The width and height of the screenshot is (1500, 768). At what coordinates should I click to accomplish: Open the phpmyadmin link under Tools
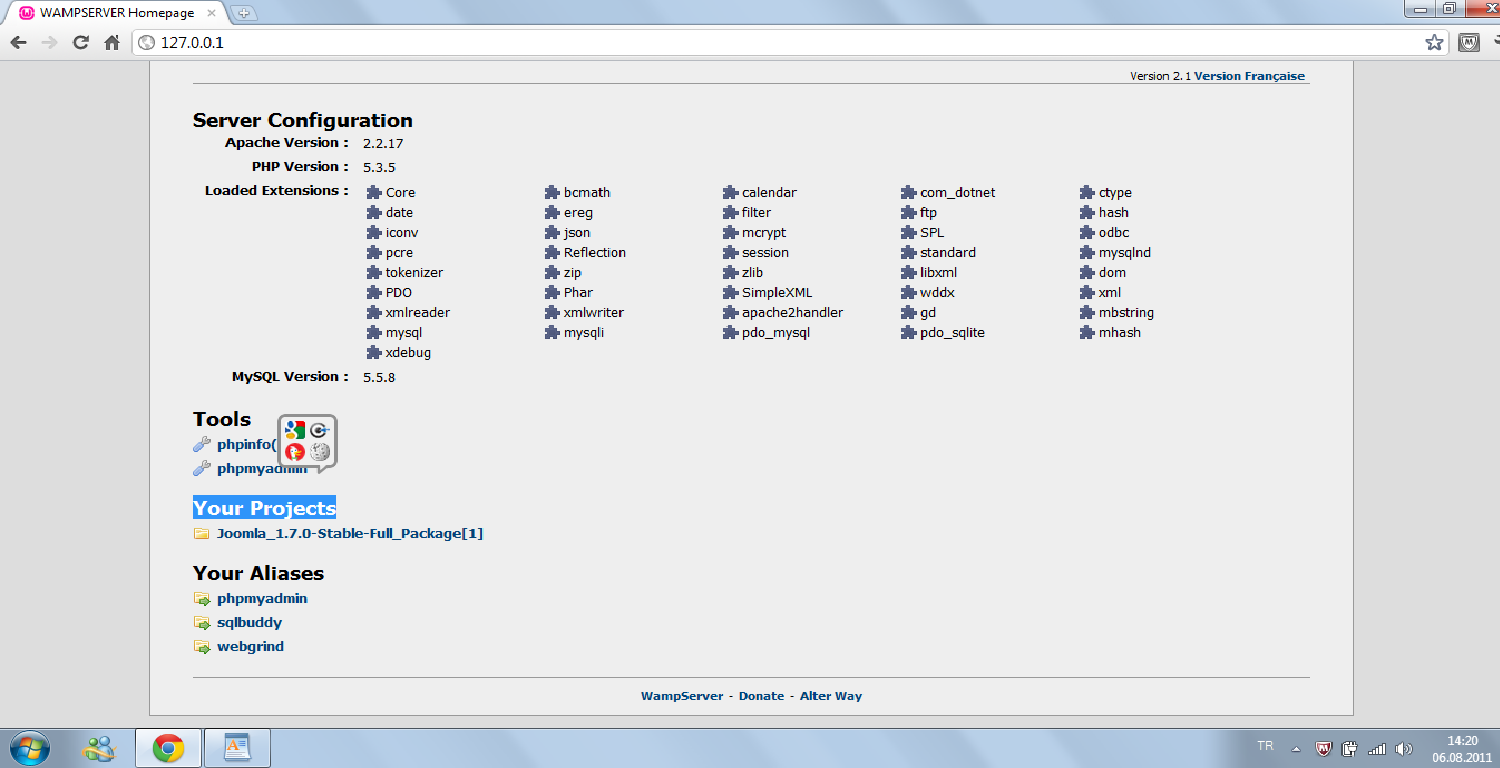pos(262,469)
